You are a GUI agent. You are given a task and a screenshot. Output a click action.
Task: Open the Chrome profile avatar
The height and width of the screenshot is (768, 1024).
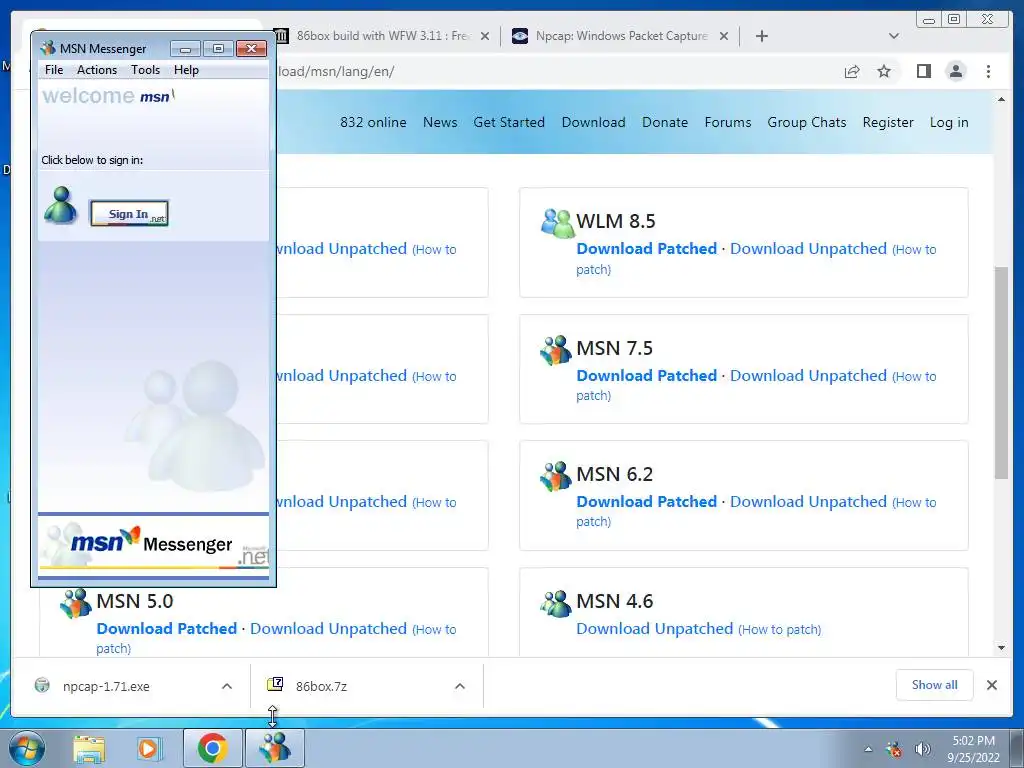pos(955,71)
